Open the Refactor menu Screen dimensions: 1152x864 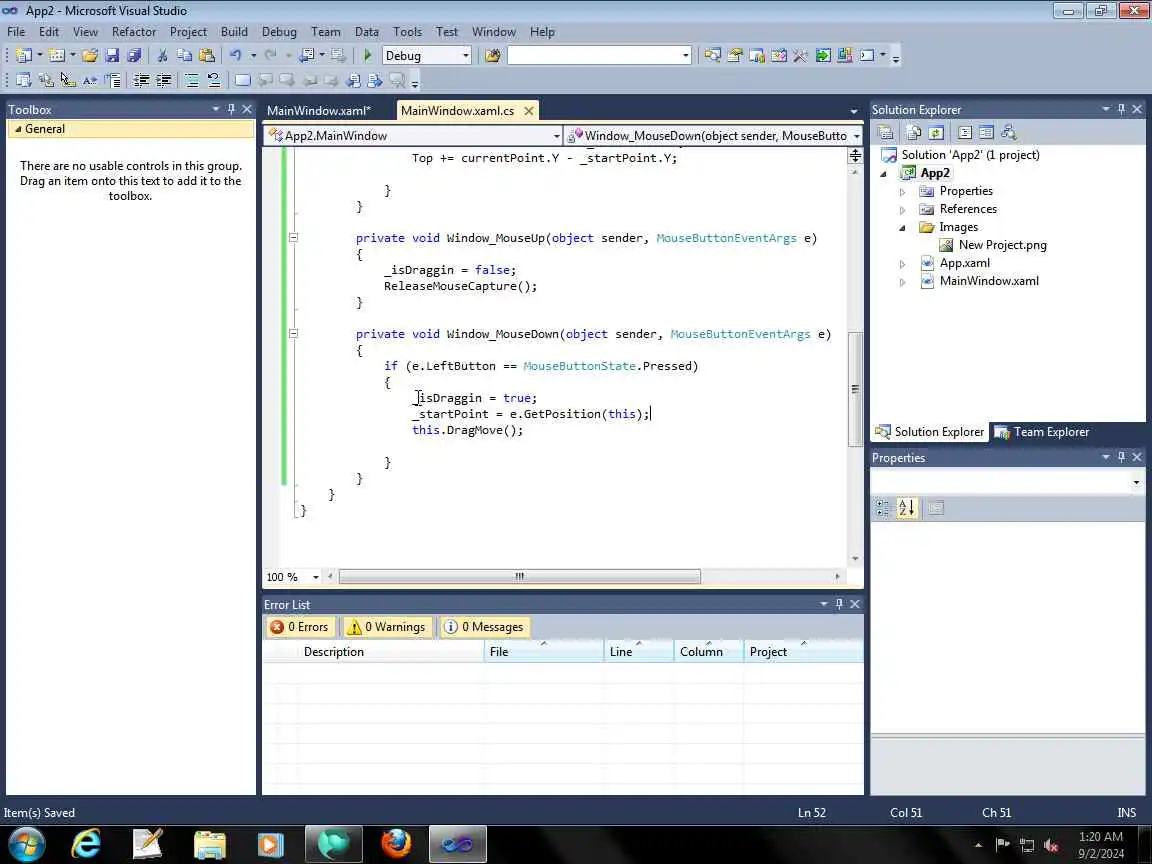[x=134, y=32]
